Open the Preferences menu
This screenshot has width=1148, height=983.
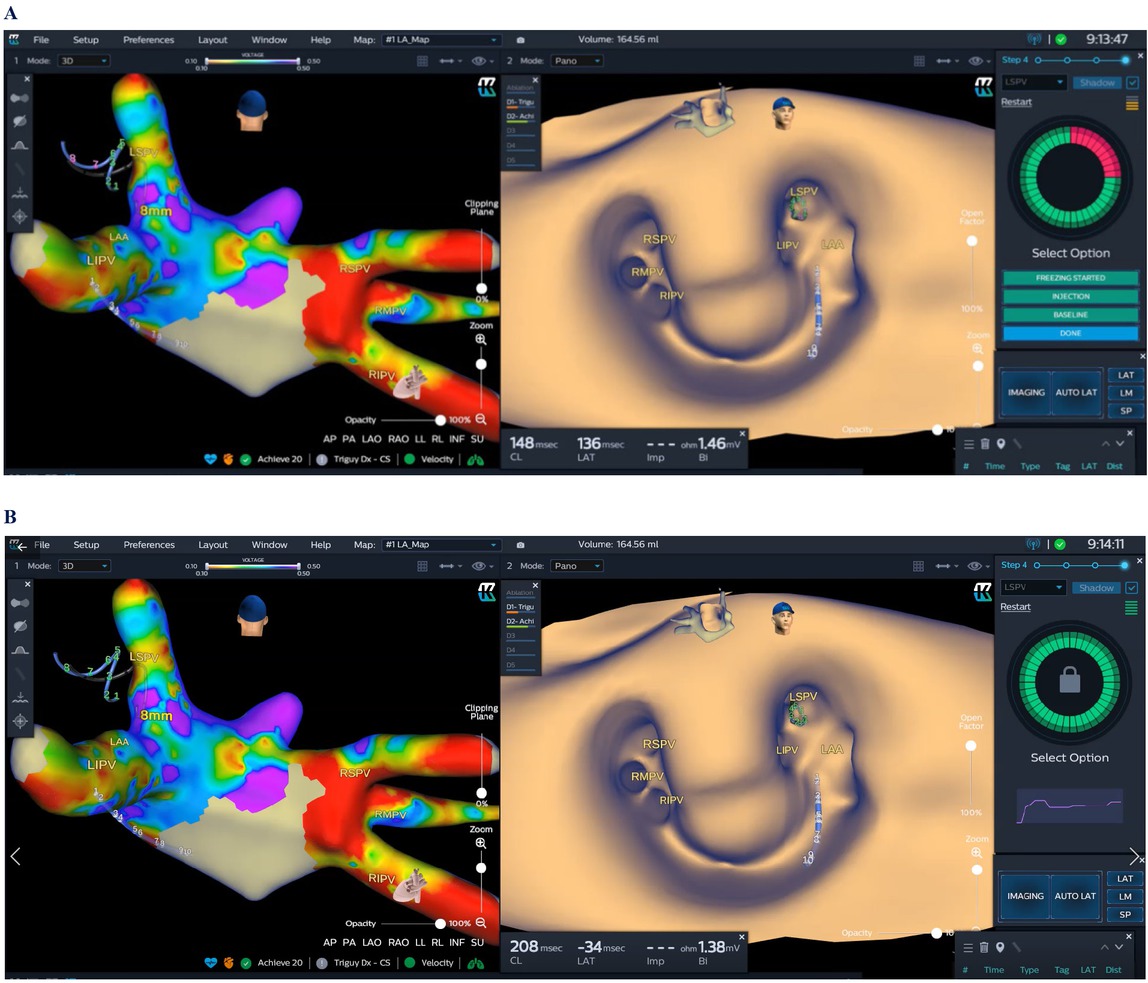tap(148, 40)
